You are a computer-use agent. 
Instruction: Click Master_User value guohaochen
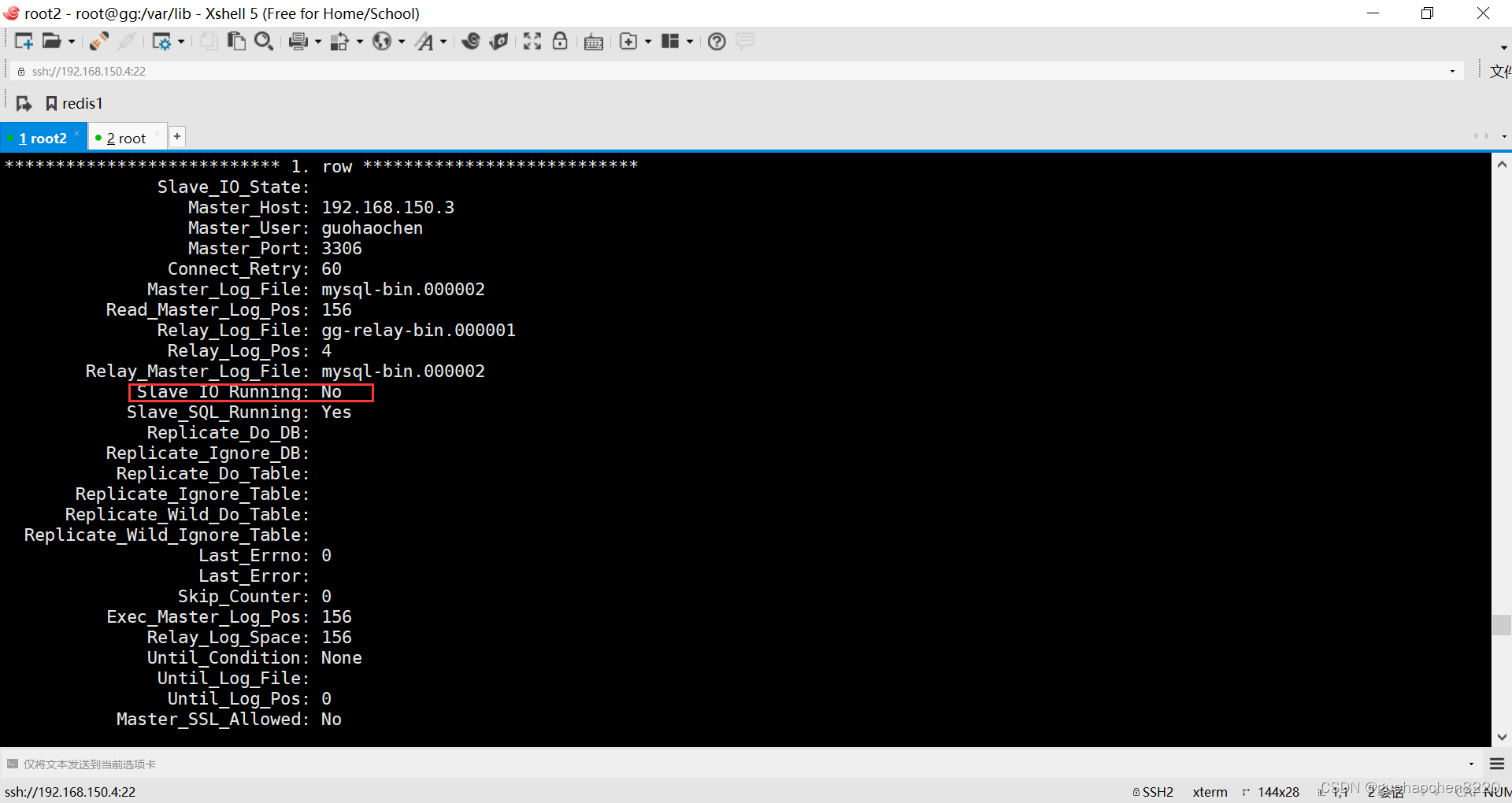click(x=372, y=228)
